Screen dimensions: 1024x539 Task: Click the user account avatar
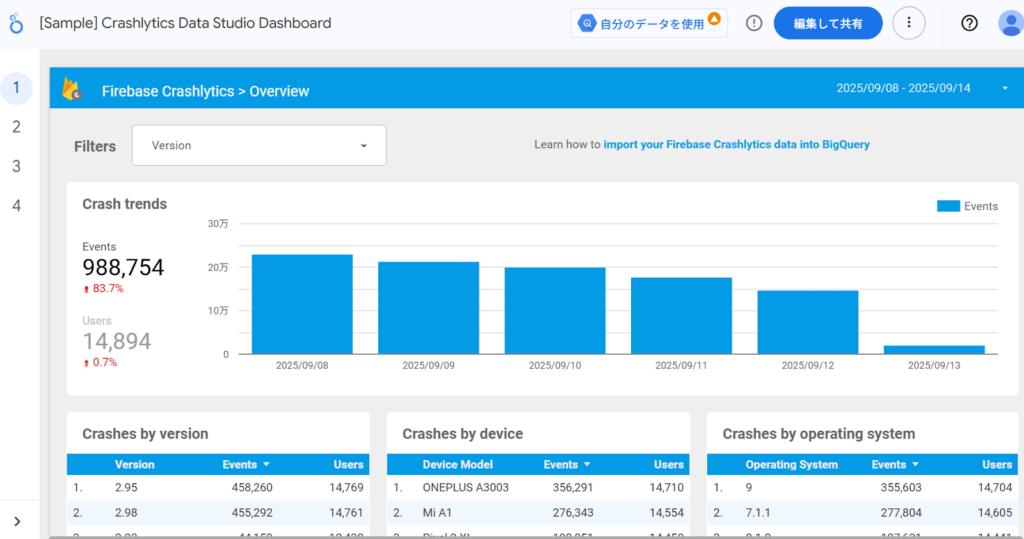[1009, 23]
